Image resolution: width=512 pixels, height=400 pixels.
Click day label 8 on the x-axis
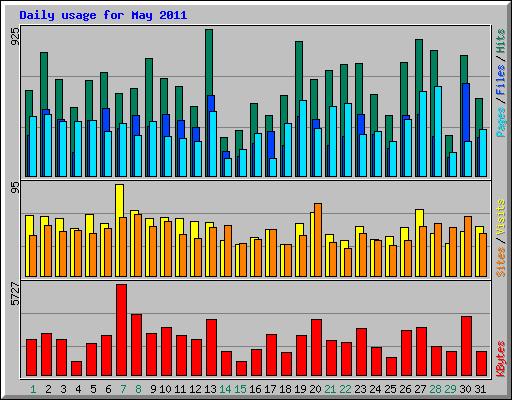point(138,389)
